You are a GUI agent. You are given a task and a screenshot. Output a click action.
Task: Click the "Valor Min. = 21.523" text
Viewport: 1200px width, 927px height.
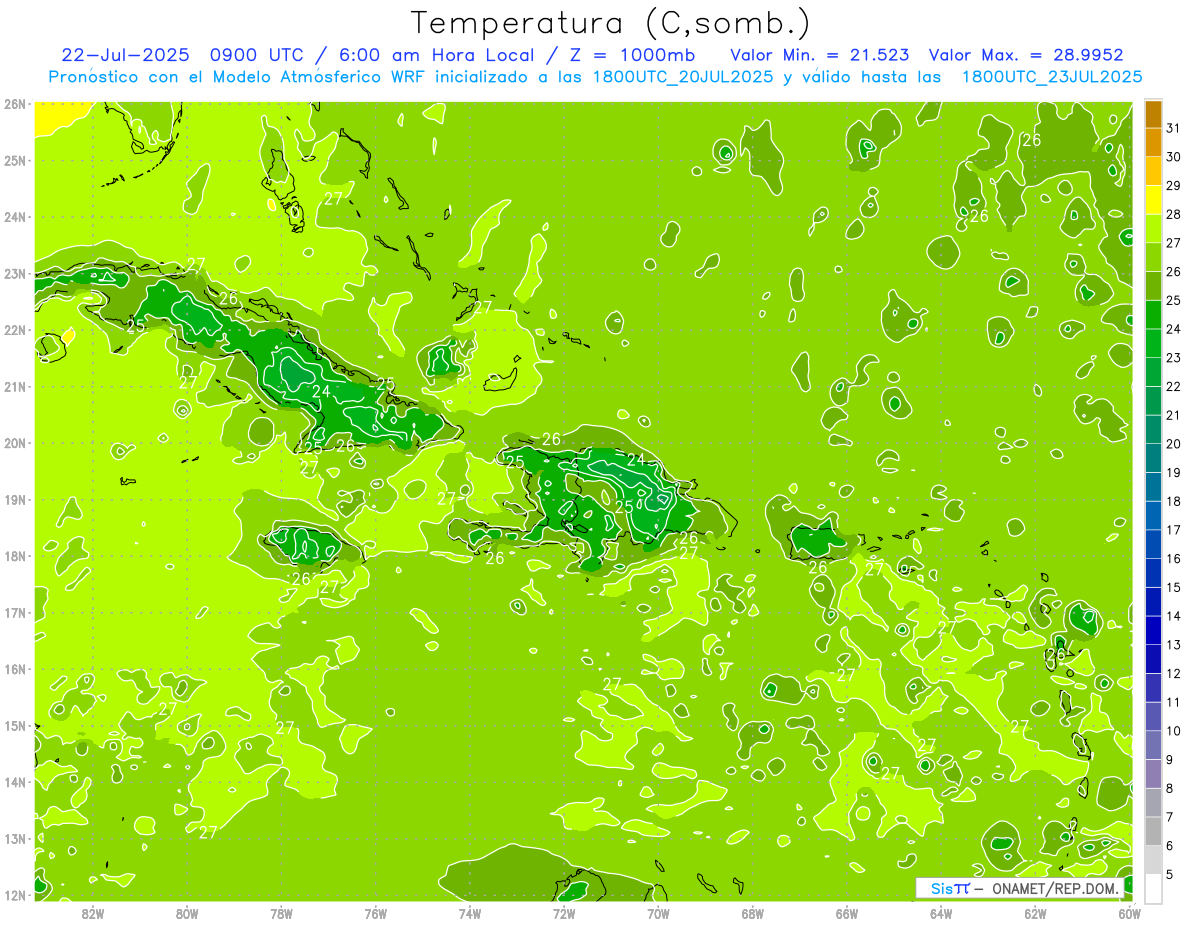click(820, 54)
